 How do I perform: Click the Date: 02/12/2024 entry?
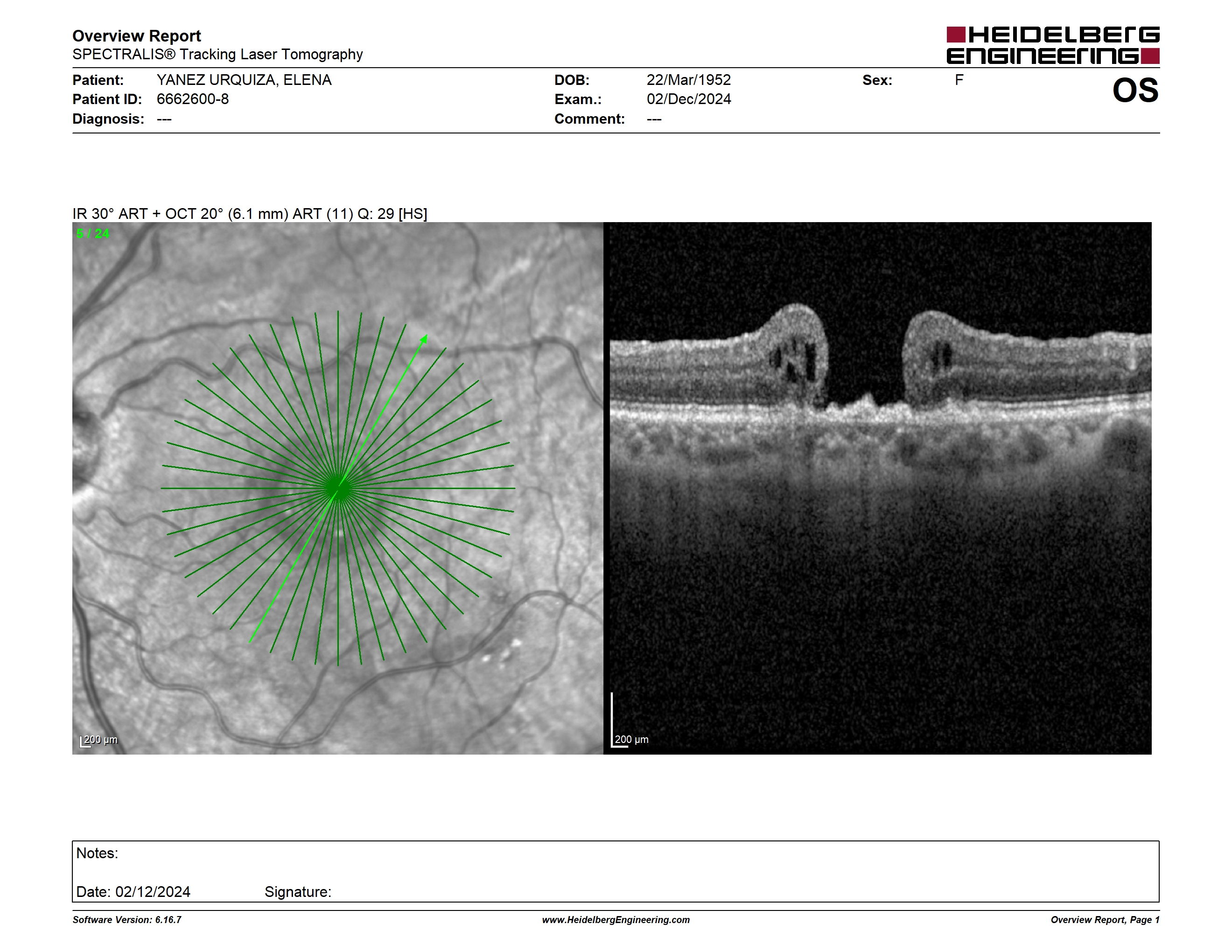[x=133, y=892]
